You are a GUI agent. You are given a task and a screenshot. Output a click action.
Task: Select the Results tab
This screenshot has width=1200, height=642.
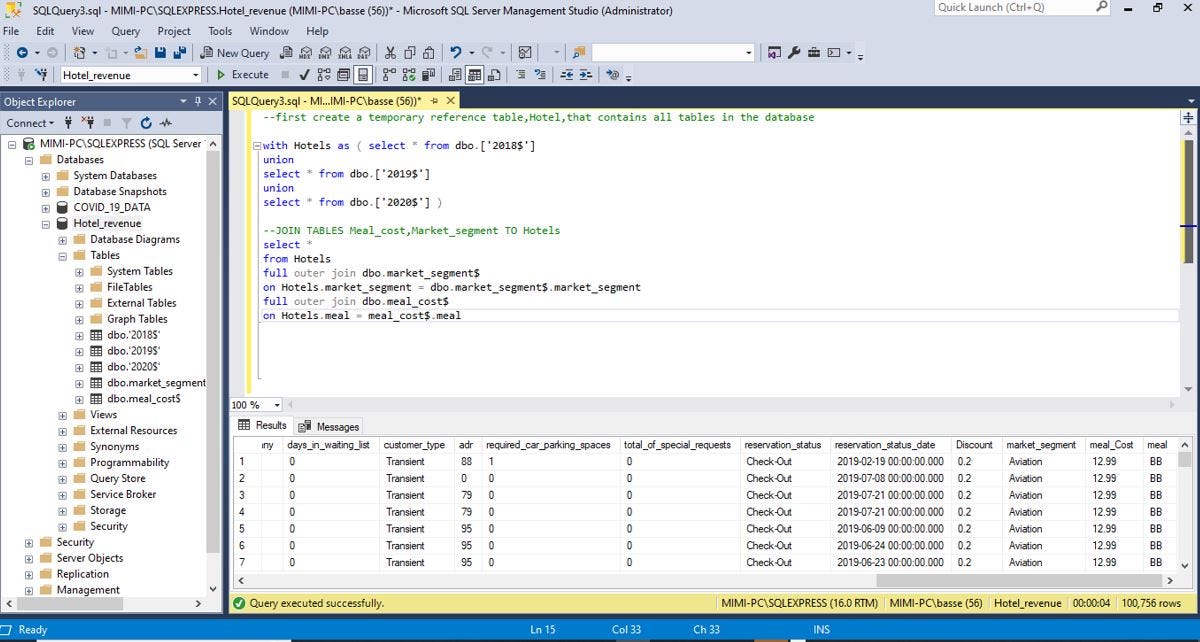[262, 425]
